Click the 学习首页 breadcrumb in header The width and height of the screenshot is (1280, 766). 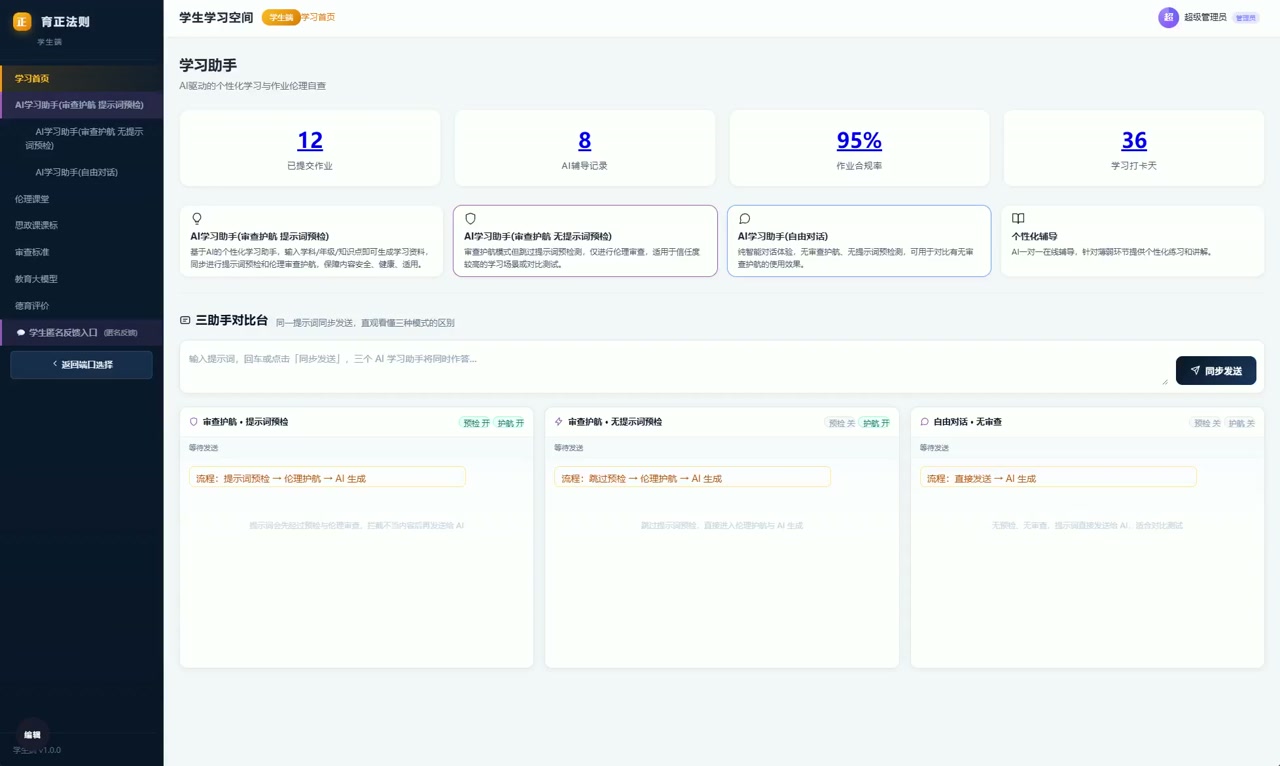coord(318,17)
